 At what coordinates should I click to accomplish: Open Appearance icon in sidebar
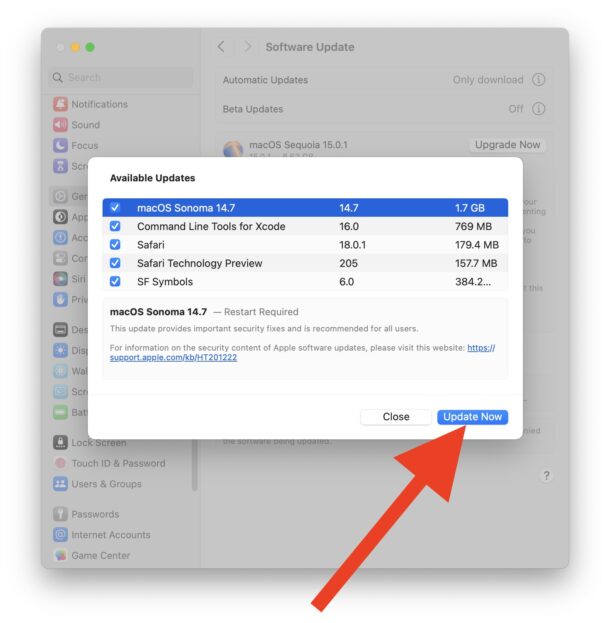point(60,217)
